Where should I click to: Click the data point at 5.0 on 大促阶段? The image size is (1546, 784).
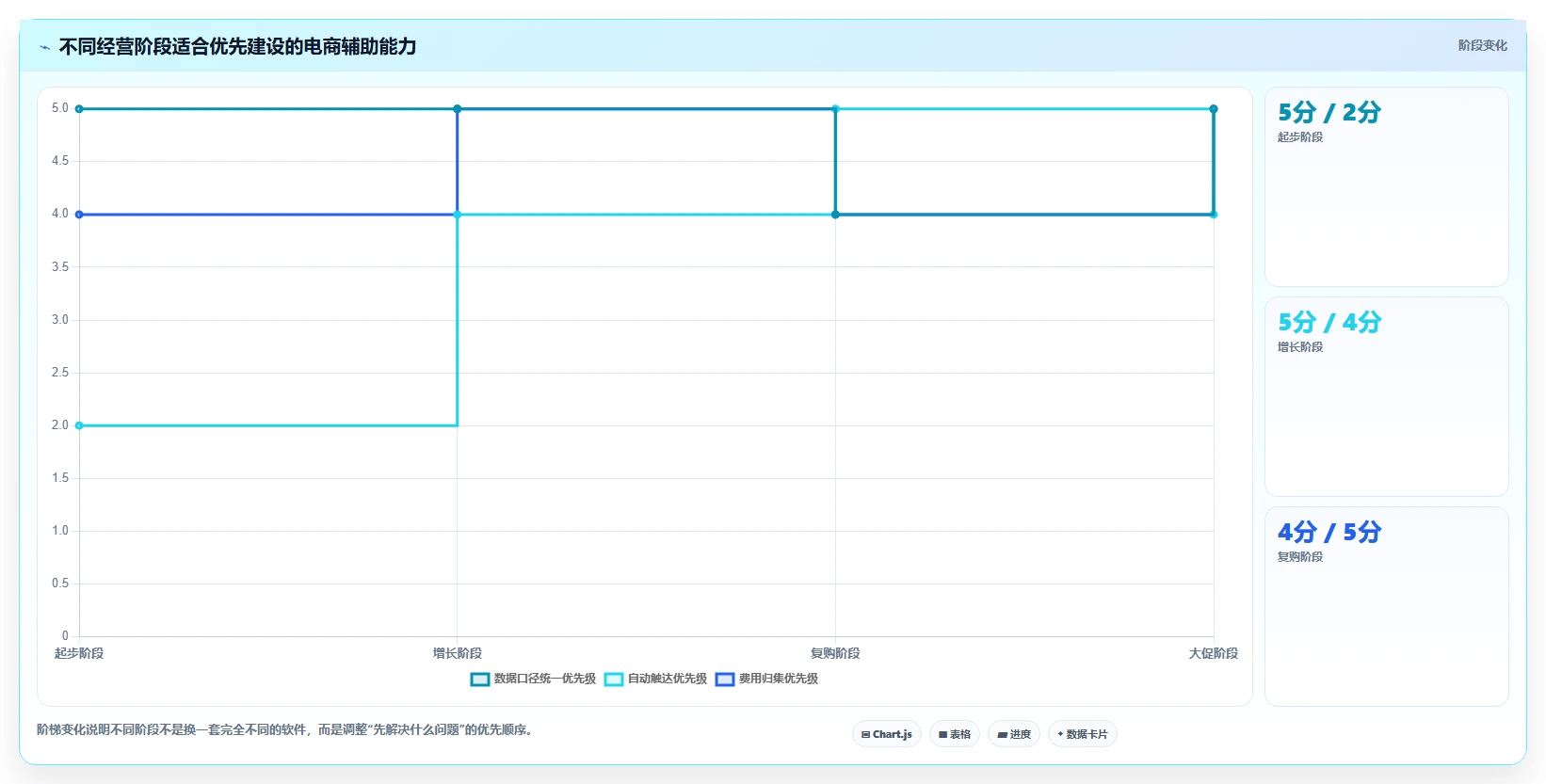tap(1214, 109)
